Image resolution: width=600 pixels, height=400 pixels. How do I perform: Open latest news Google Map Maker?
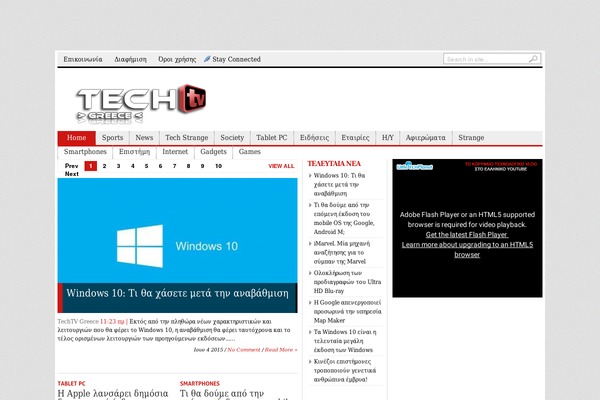tap(347, 311)
